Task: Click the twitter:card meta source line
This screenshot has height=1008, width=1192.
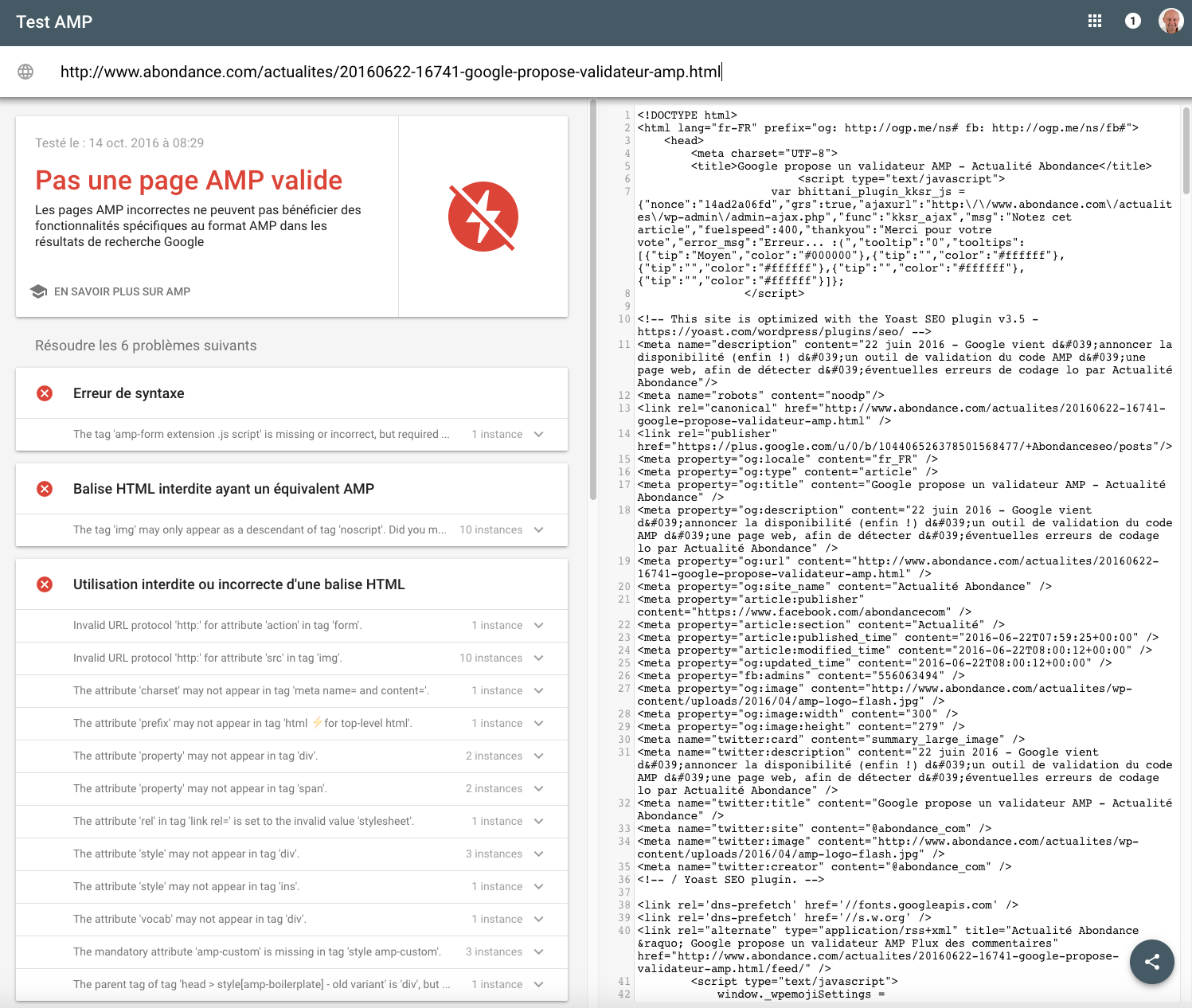Action: click(831, 740)
